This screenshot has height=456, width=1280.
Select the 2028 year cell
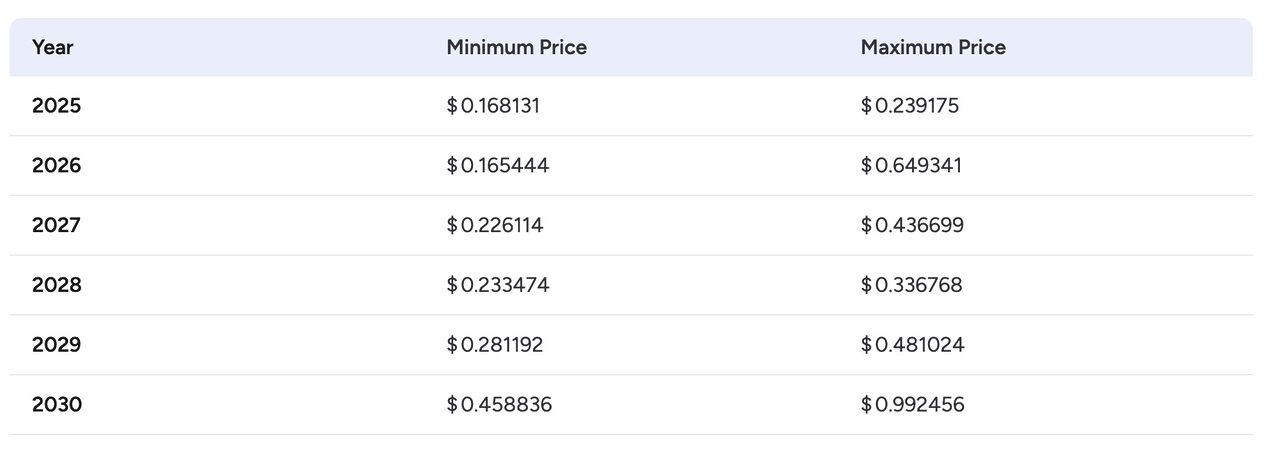[56, 285]
